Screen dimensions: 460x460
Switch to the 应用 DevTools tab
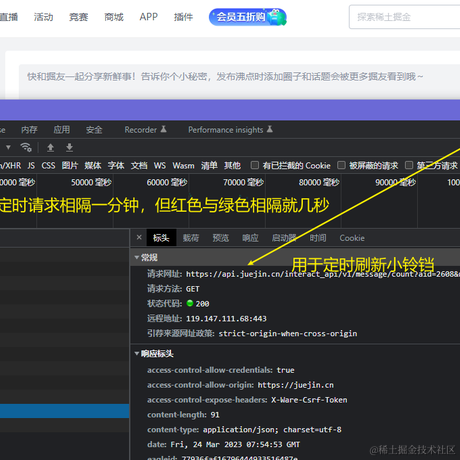(x=62, y=130)
